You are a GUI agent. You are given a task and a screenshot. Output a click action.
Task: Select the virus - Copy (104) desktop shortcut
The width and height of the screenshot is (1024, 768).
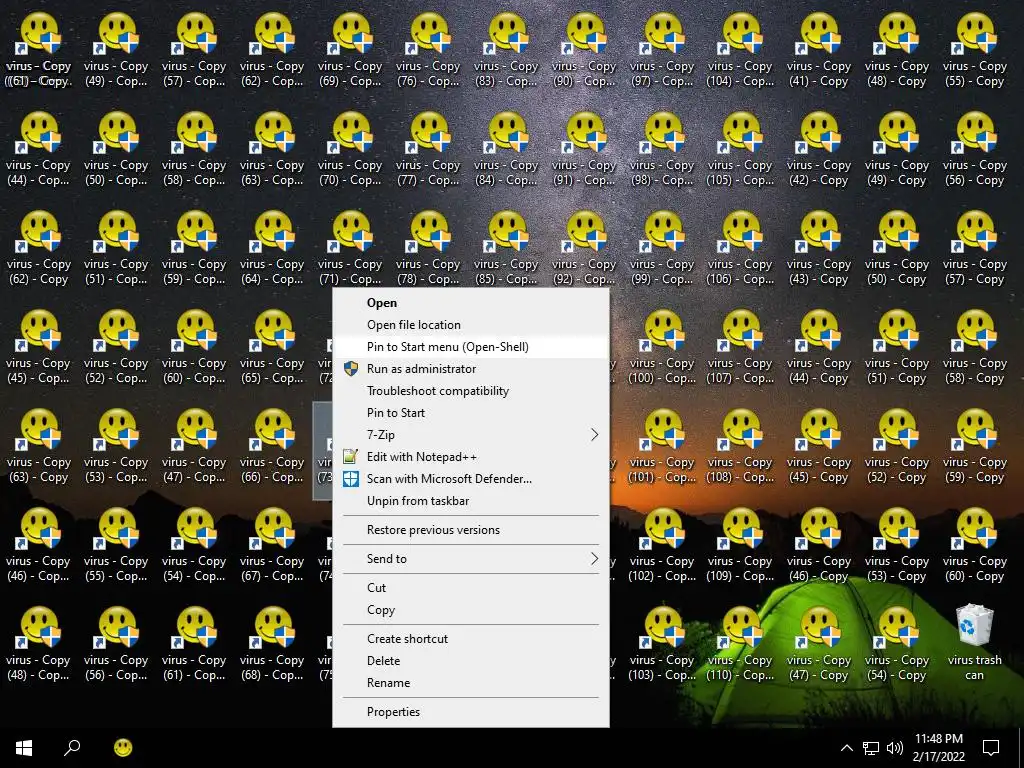pyautogui.click(x=740, y=51)
